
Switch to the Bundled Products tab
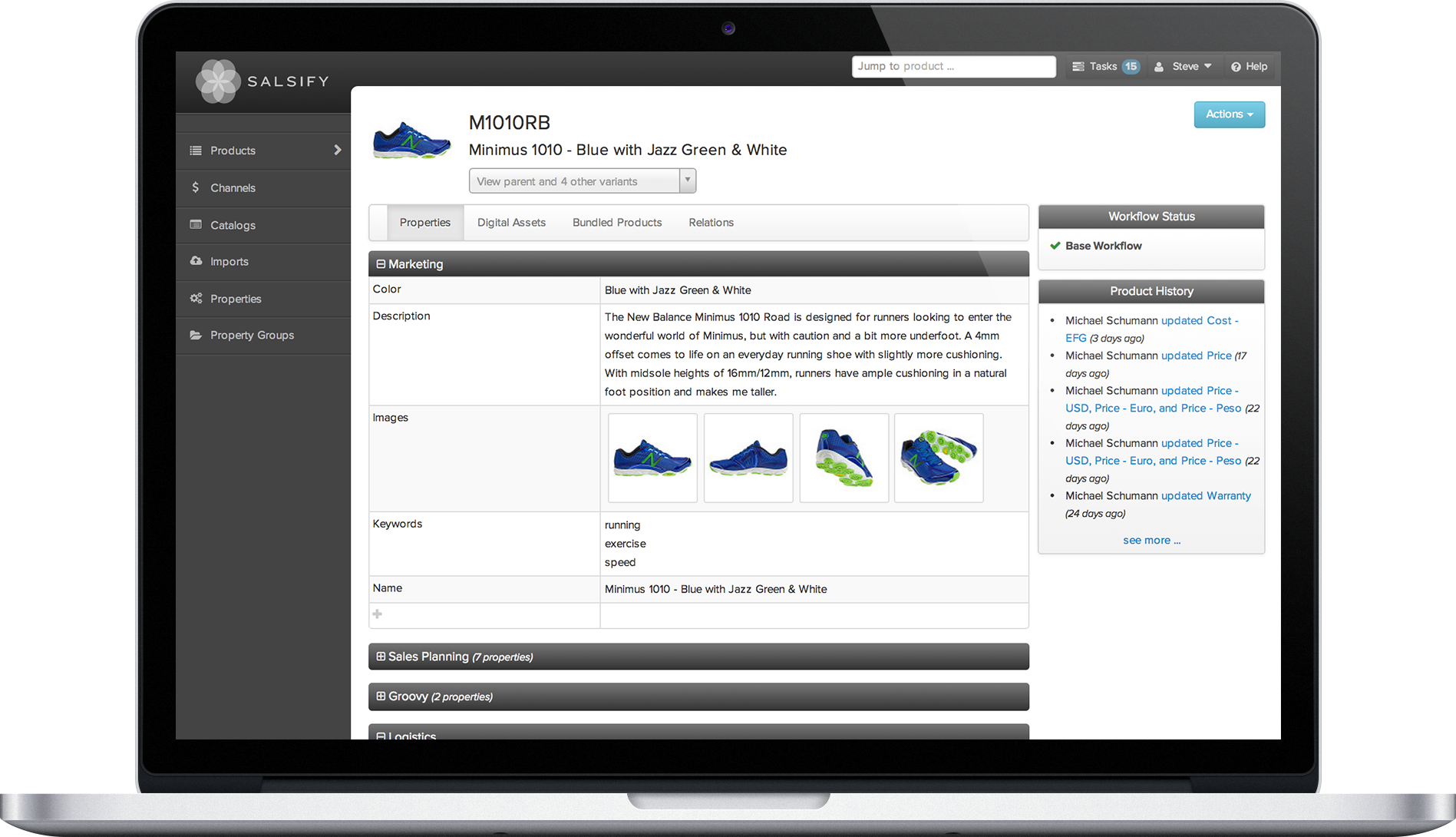pyautogui.click(x=616, y=223)
